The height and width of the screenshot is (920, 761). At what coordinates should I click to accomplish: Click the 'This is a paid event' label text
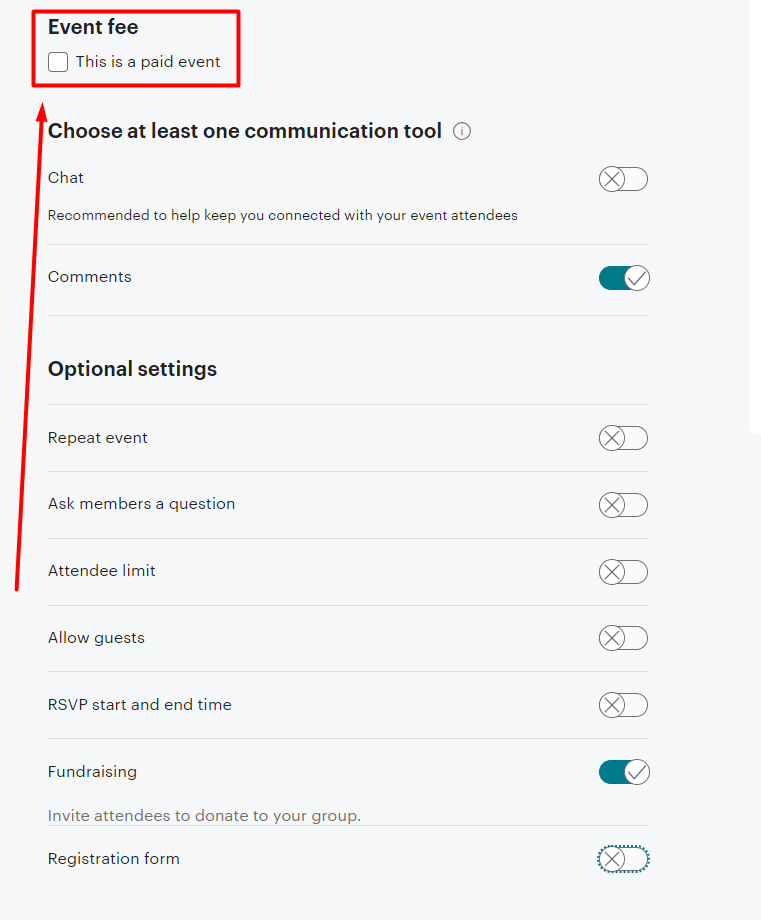(x=148, y=62)
